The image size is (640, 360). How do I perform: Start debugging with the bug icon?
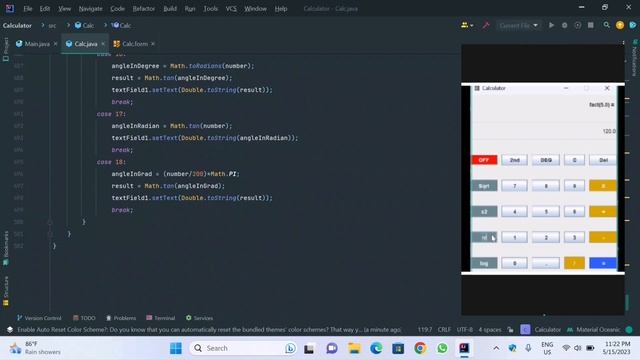click(x=564, y=25)
